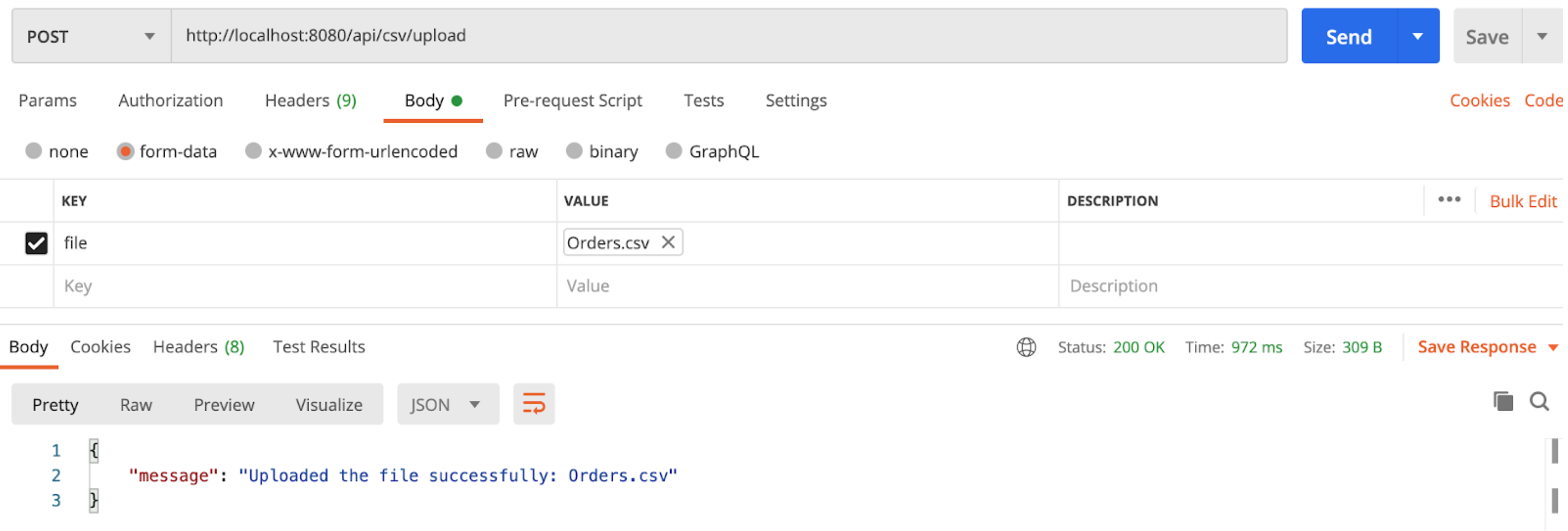Select the Pretty view
Image resolution: width=1568 pixels, height=531 pixels.
point(55,405)
